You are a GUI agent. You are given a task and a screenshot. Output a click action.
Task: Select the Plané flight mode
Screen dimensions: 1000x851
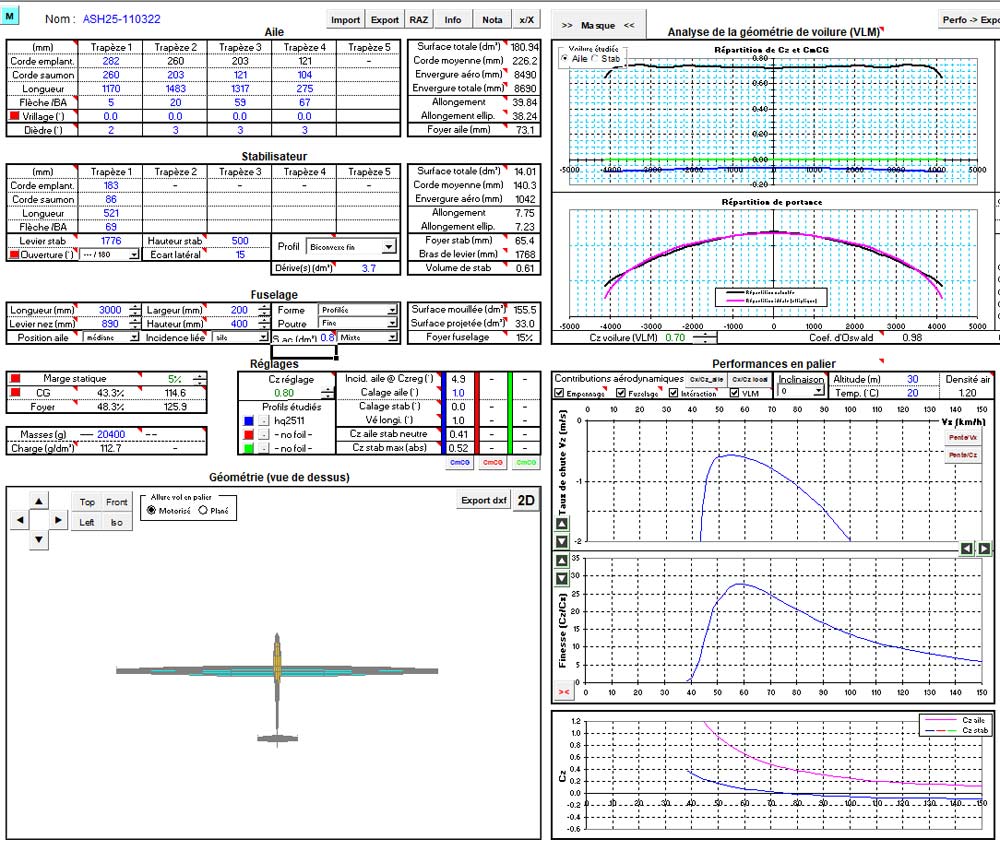(203, 510)
